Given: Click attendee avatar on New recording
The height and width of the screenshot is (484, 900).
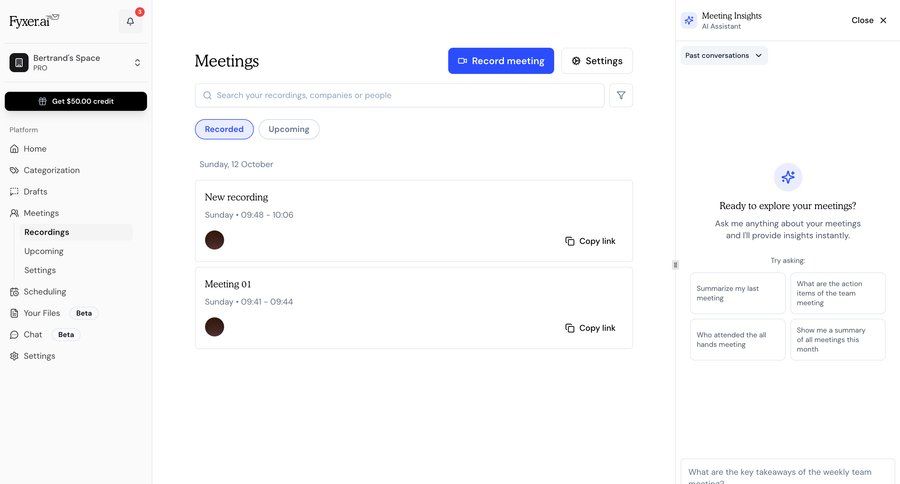Looking at the screenshot, I should tap(215, 240).
